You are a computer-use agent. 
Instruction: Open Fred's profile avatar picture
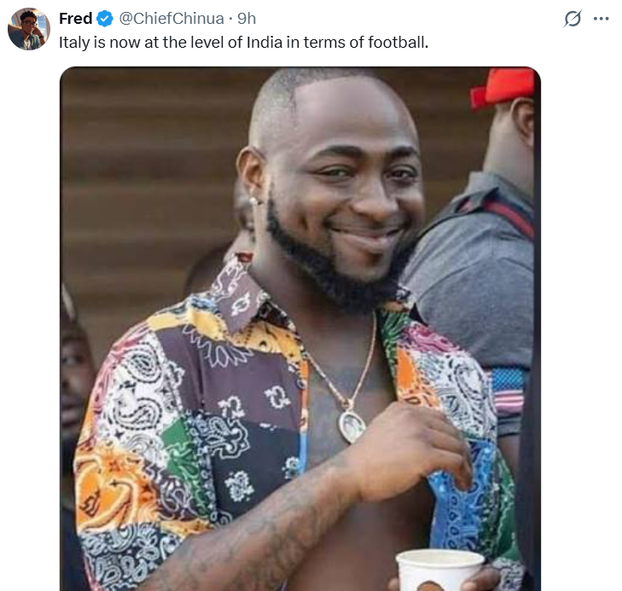click(29, 29)
